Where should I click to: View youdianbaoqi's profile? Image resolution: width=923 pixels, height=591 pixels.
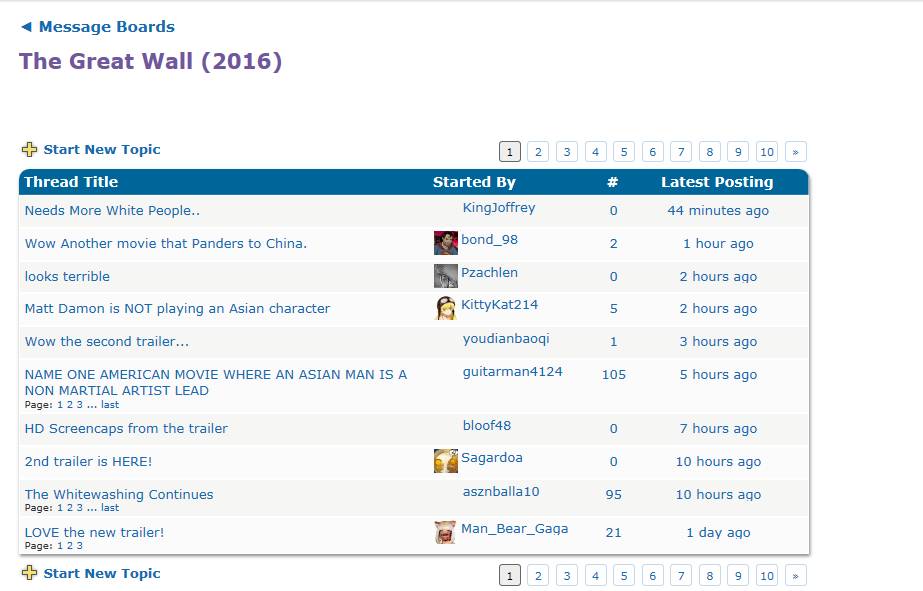tap(506, 338)
